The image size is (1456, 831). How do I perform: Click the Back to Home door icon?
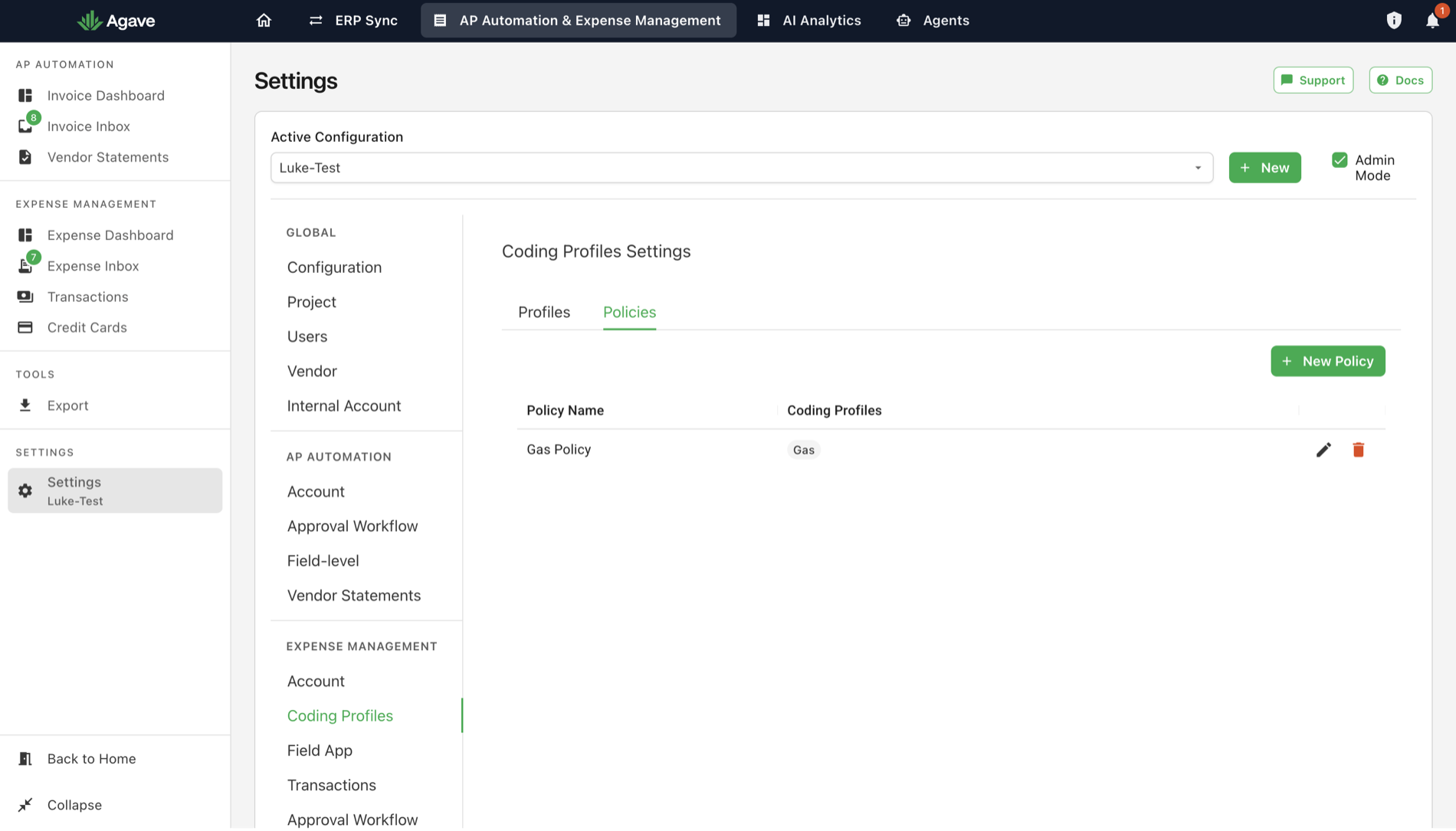click(x=25, y=759)
